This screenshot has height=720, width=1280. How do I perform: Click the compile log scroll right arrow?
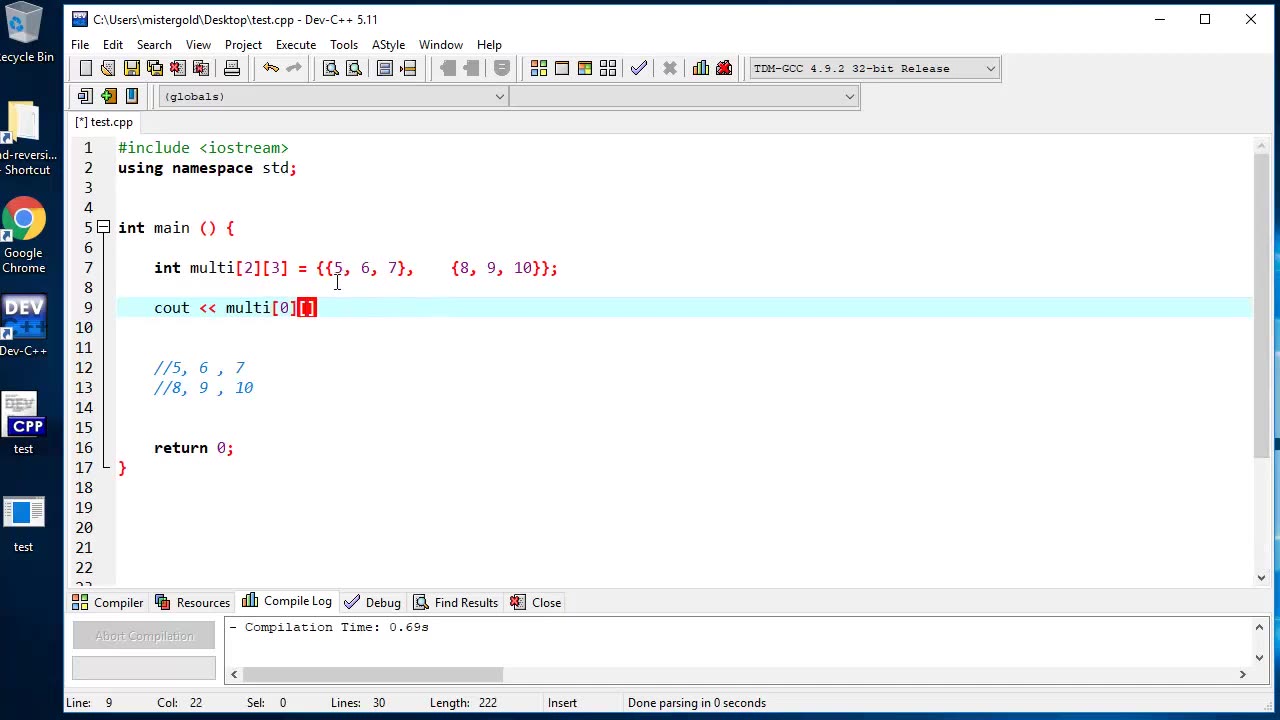click(1242, 675)
